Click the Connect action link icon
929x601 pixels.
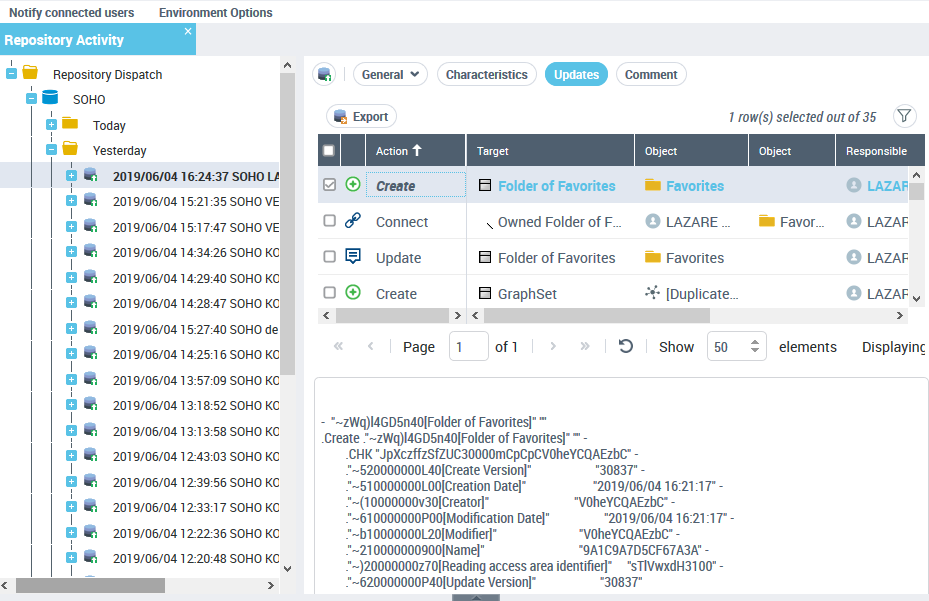[x=352, y=222]
